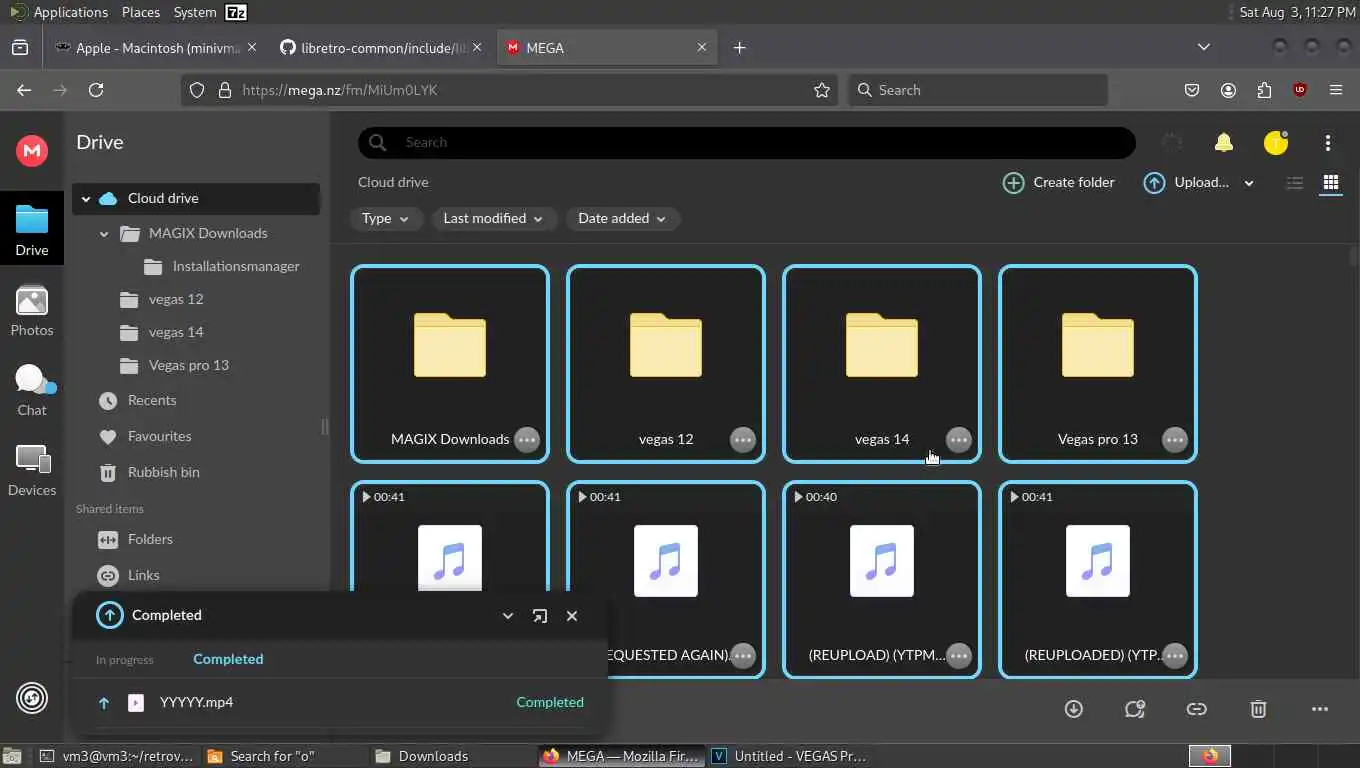This screenshot has height=768, width=1360.
Task: Click the Upload button
Action: pyautogui.click(x=1186, y=183)
